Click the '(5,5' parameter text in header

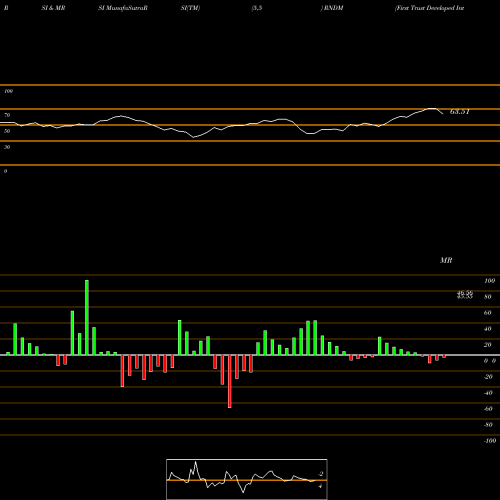pyautogui.click(x=257, y=8)
